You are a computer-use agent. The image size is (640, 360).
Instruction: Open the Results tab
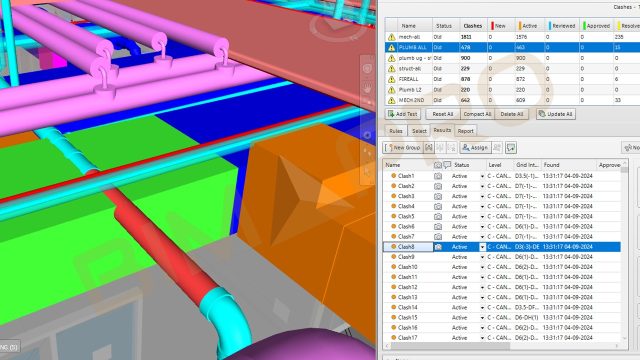[442, 130]
